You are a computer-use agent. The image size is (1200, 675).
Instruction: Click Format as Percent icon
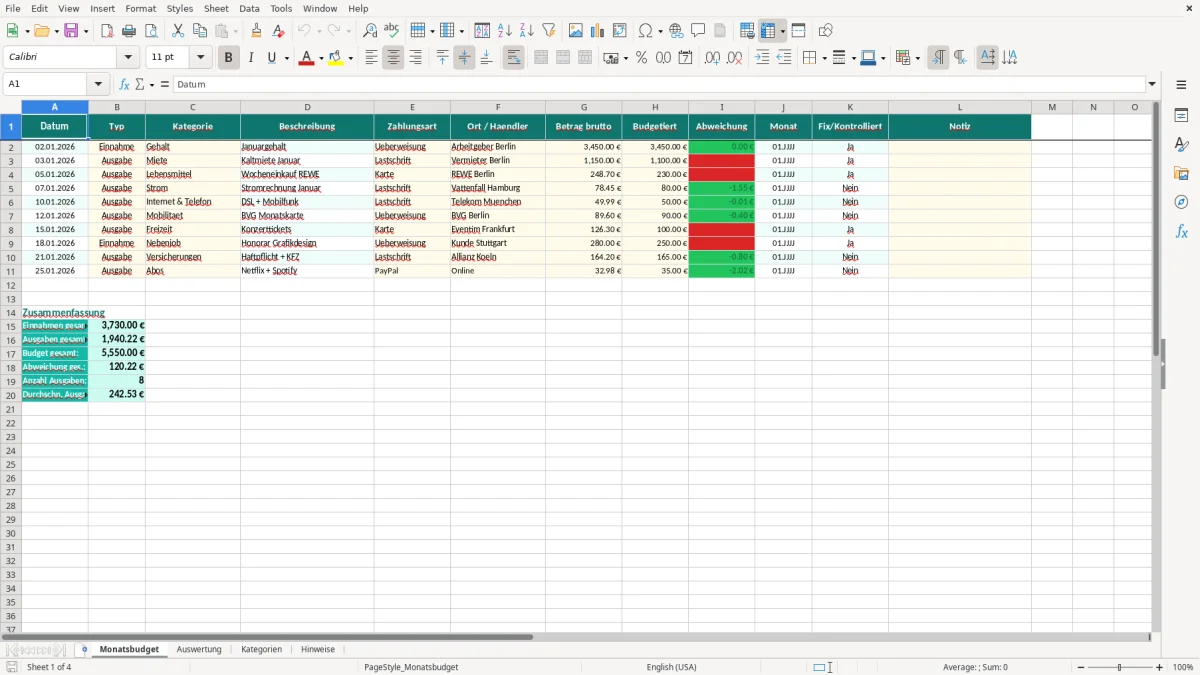pyautogui.click(x=641, y=58)
